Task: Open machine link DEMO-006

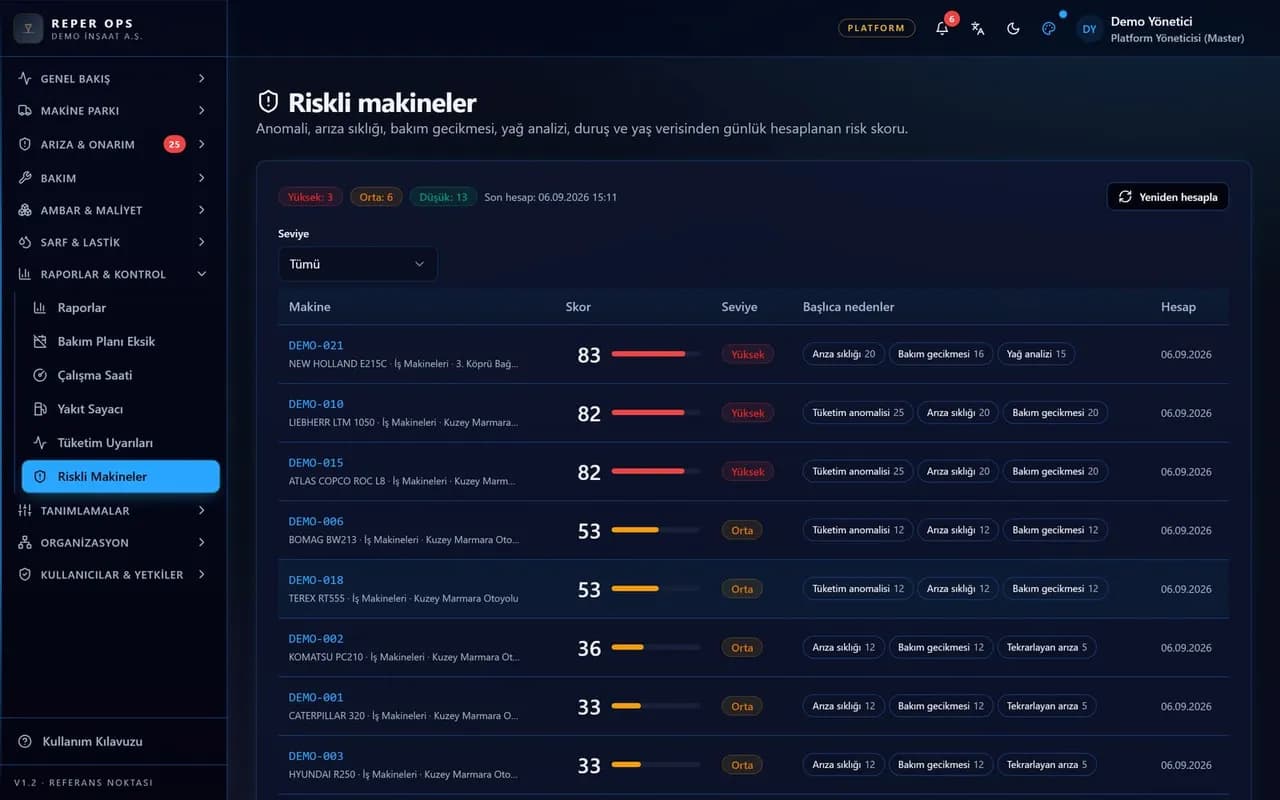Action: [316, 521]
